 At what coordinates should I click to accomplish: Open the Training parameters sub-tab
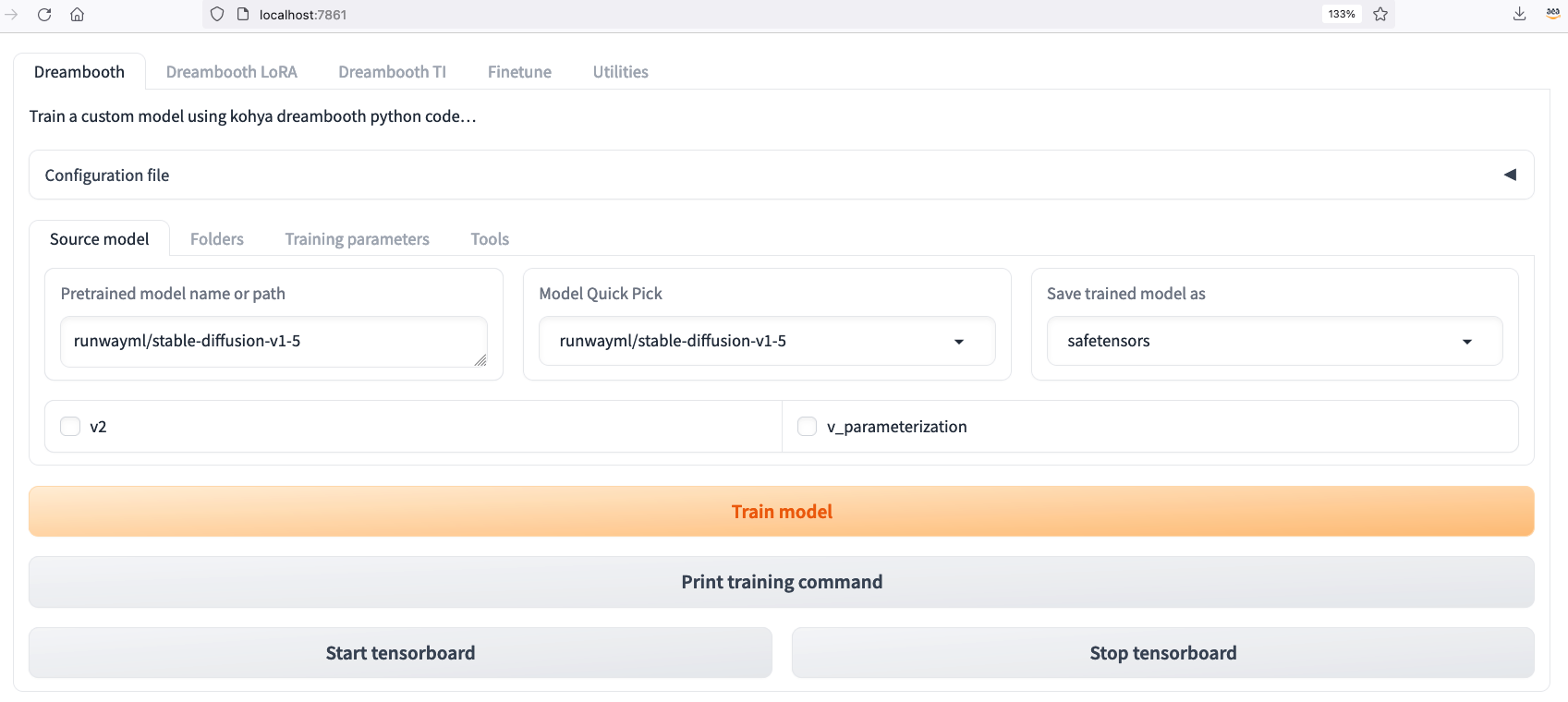click(358, 239)
